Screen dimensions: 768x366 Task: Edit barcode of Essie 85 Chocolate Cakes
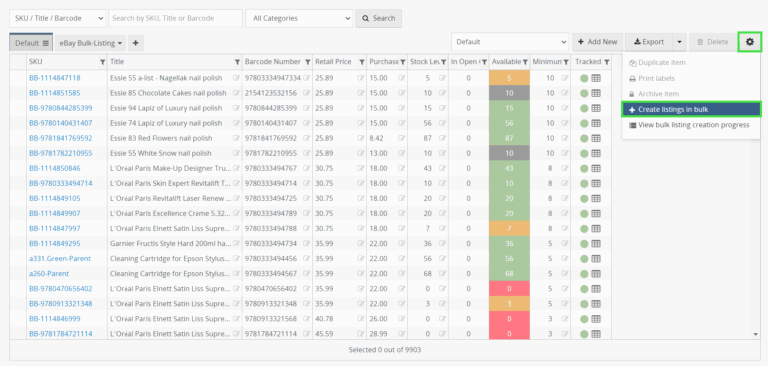click(307, 93)
